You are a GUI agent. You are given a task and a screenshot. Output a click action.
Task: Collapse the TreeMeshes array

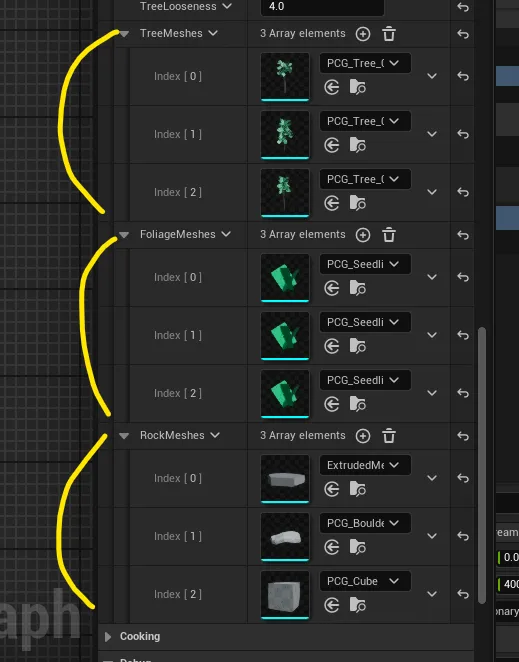(x=124, y=34)
